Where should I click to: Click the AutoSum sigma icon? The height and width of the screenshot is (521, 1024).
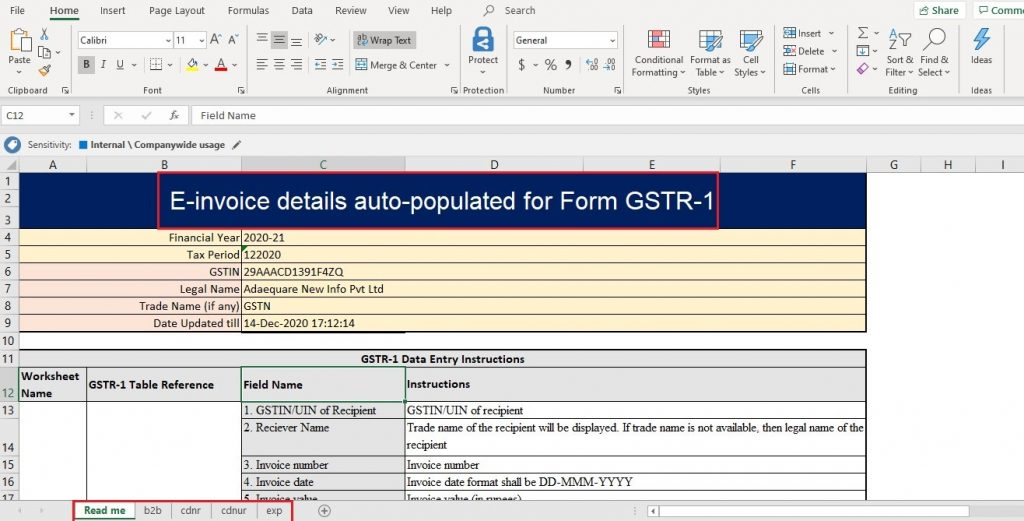tap(863, 33)
